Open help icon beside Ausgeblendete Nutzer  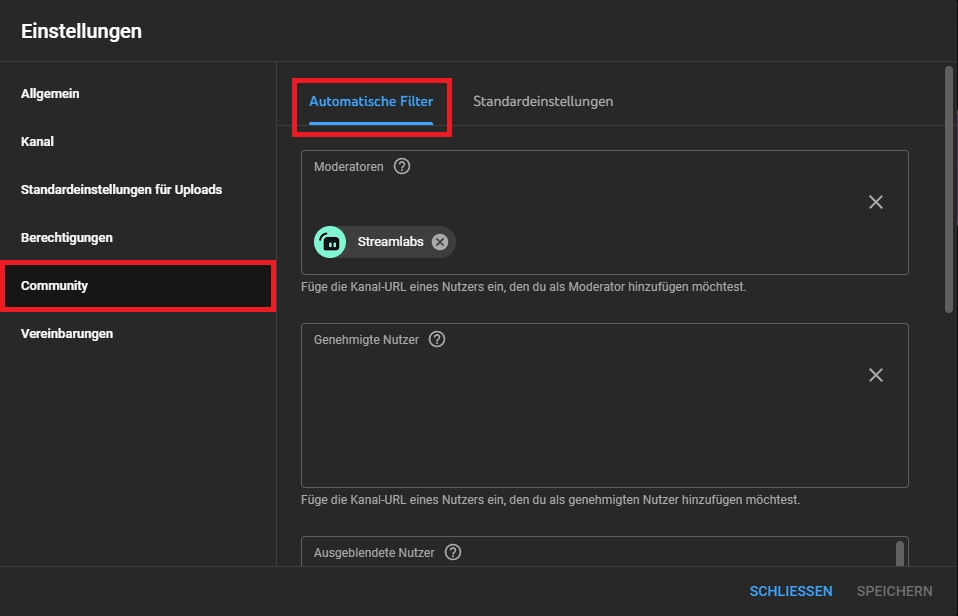click(452, 552)
